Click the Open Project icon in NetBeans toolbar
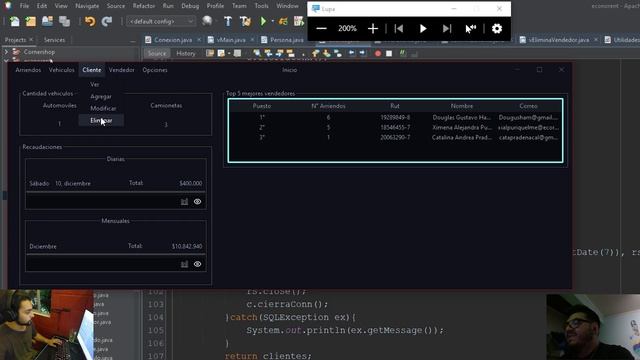 pos(47,21)
